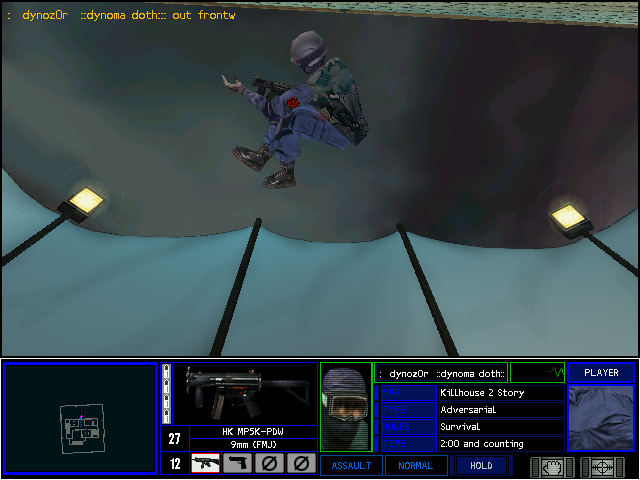Click the magazine rounds indicator column
The image size is (640, 480).
[166, 394]
